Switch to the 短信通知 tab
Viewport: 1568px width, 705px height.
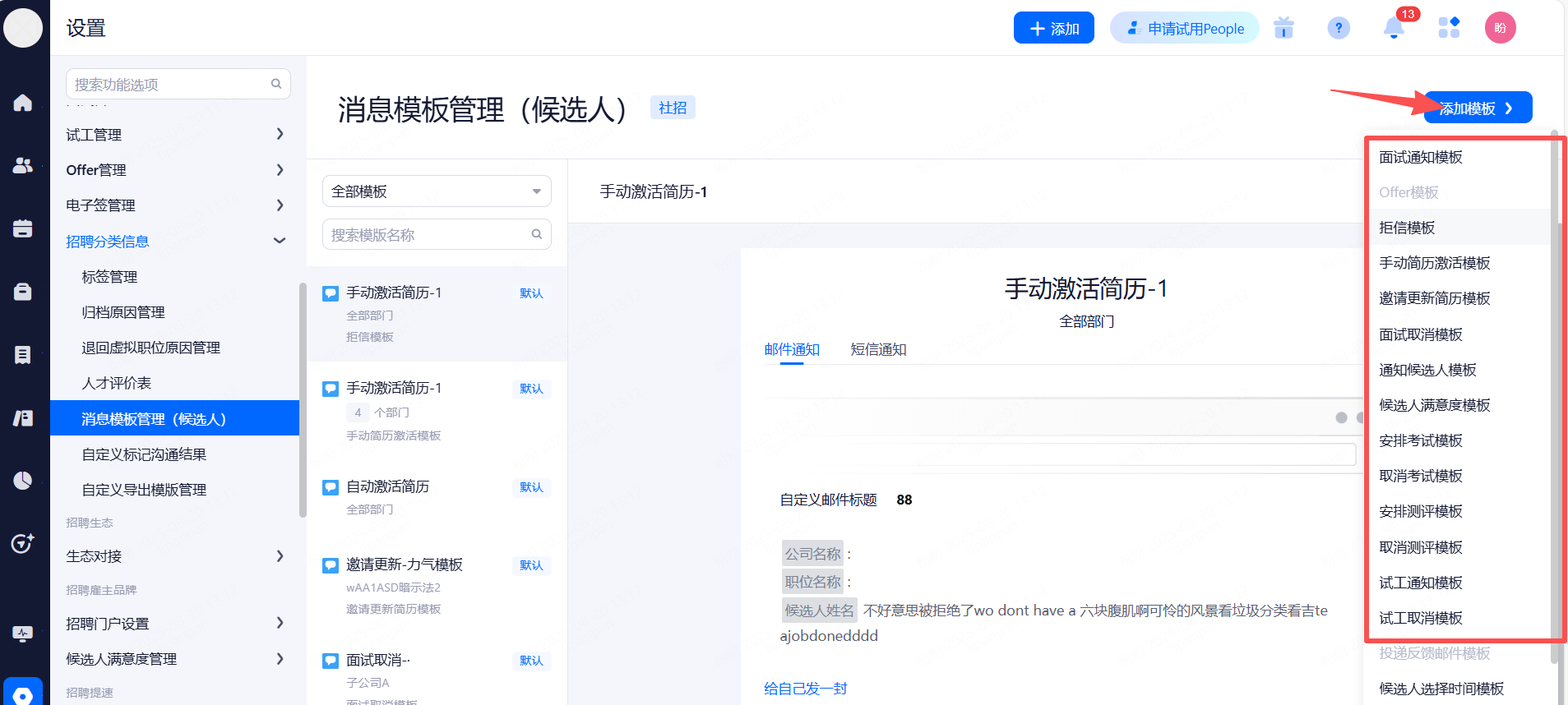878,349
